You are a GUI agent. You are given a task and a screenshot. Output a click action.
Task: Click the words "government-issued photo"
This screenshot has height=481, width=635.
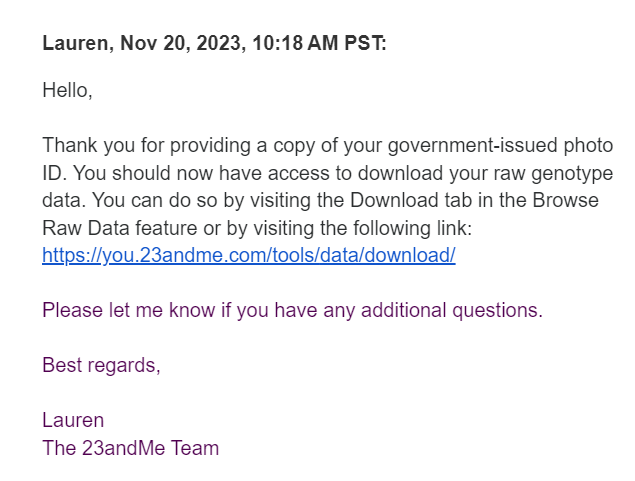coord(500,145)
